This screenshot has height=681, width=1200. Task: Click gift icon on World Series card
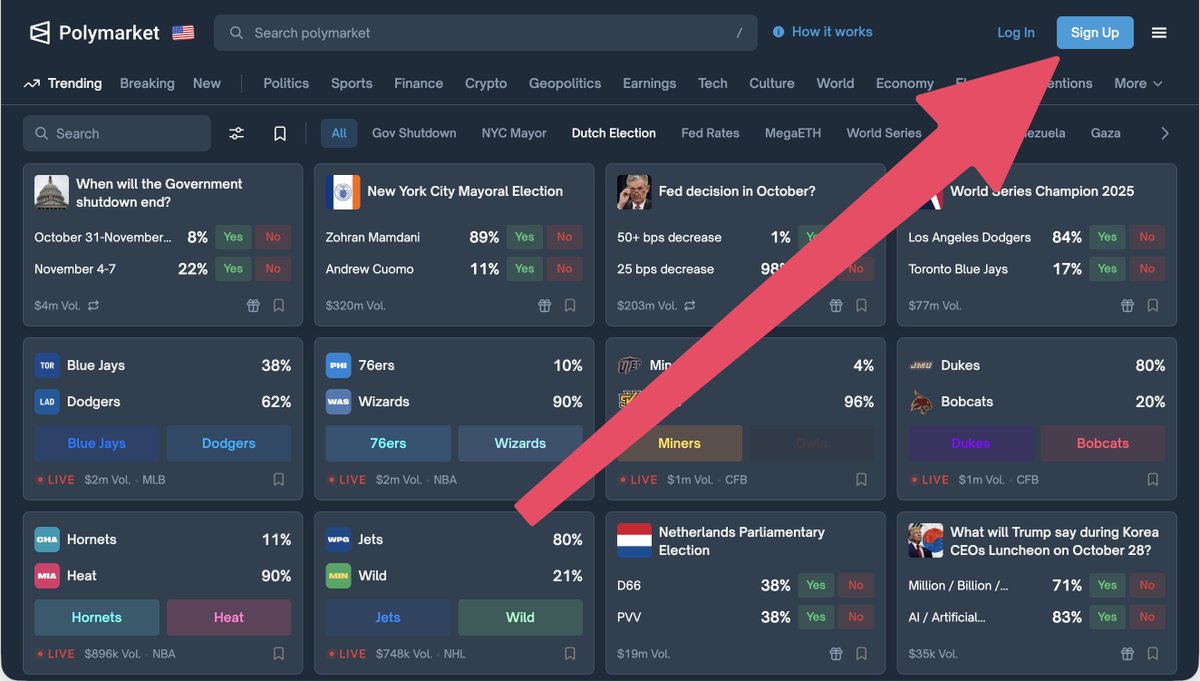coord(1127,306)
